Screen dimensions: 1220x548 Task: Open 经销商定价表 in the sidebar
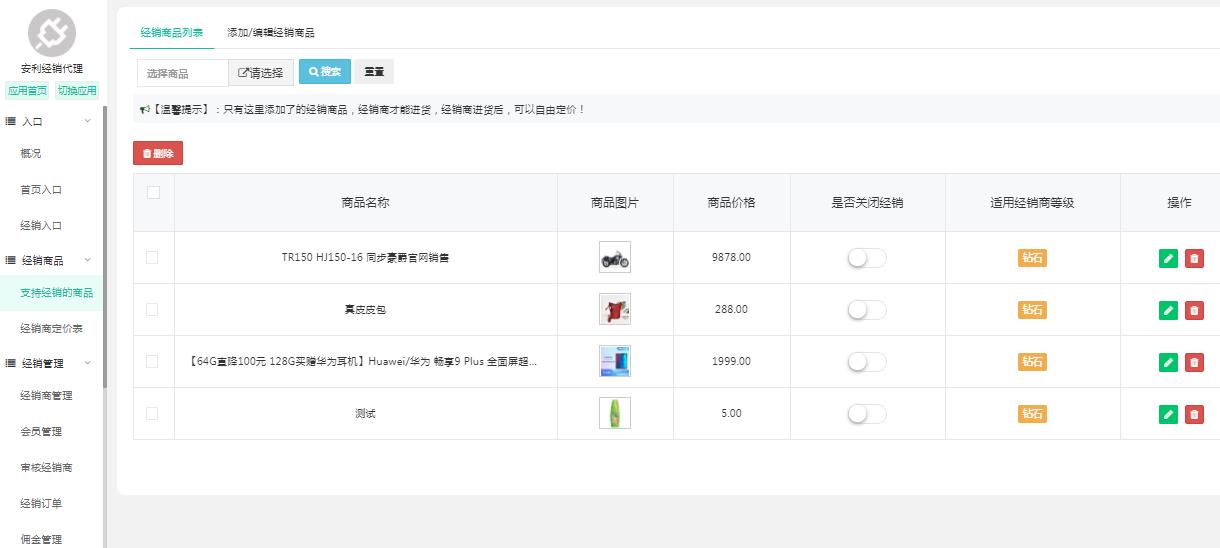51,328
